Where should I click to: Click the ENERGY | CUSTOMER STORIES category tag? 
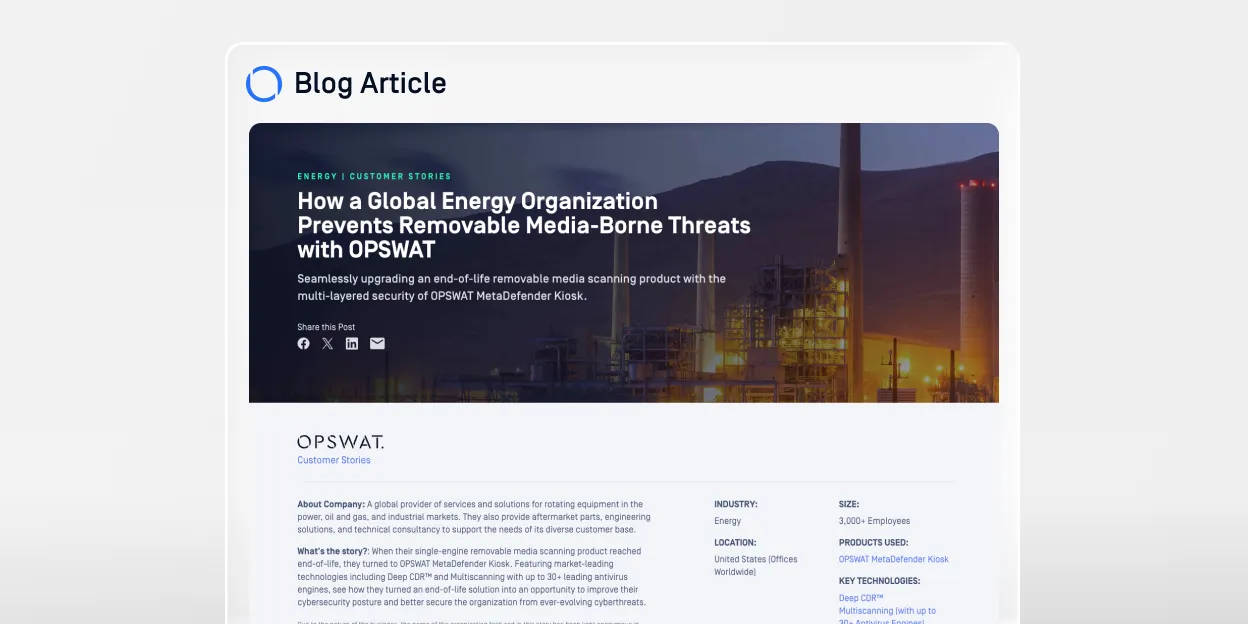coord(374,177)
